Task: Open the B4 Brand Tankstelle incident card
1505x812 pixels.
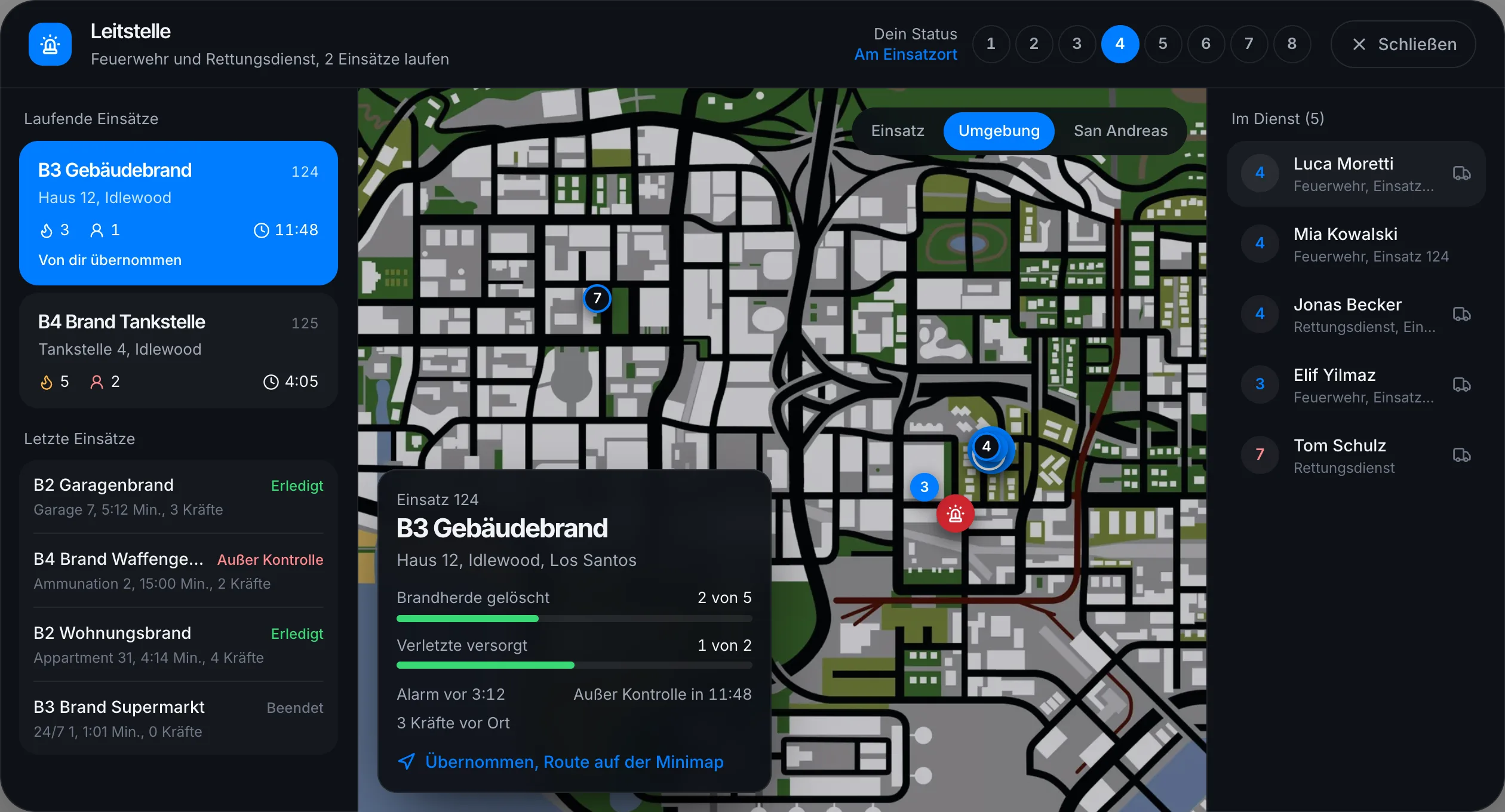Action: [x=179, y=350]
